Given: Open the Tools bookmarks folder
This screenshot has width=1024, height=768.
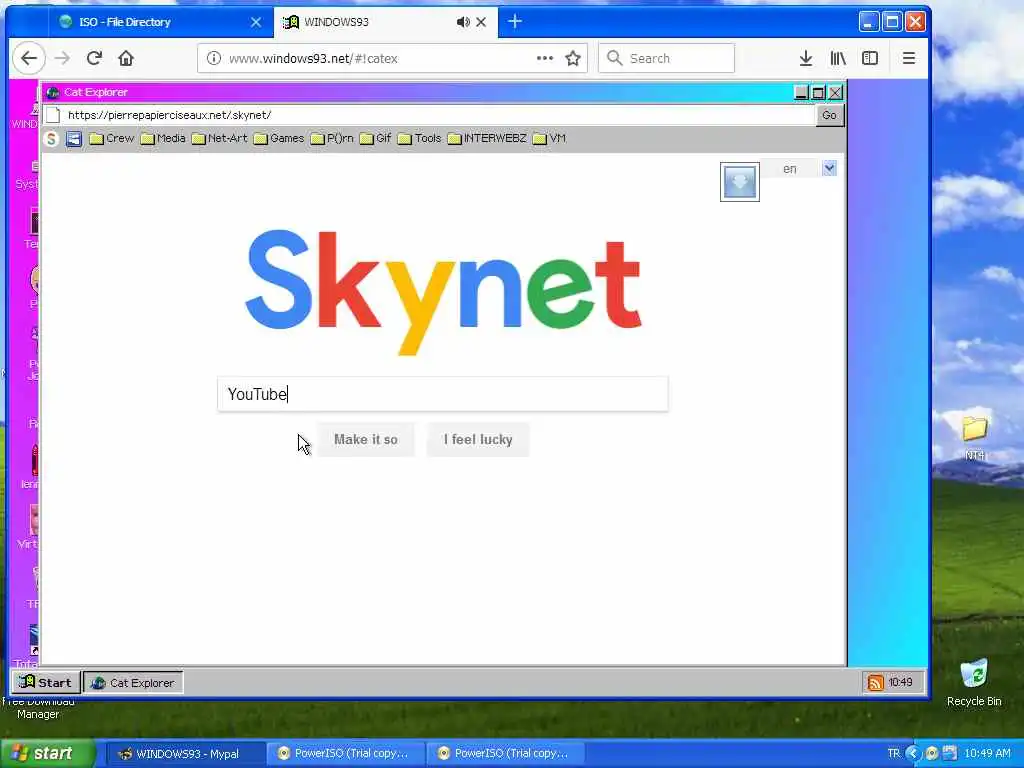Looking at the screenshot, I should 420,138.
